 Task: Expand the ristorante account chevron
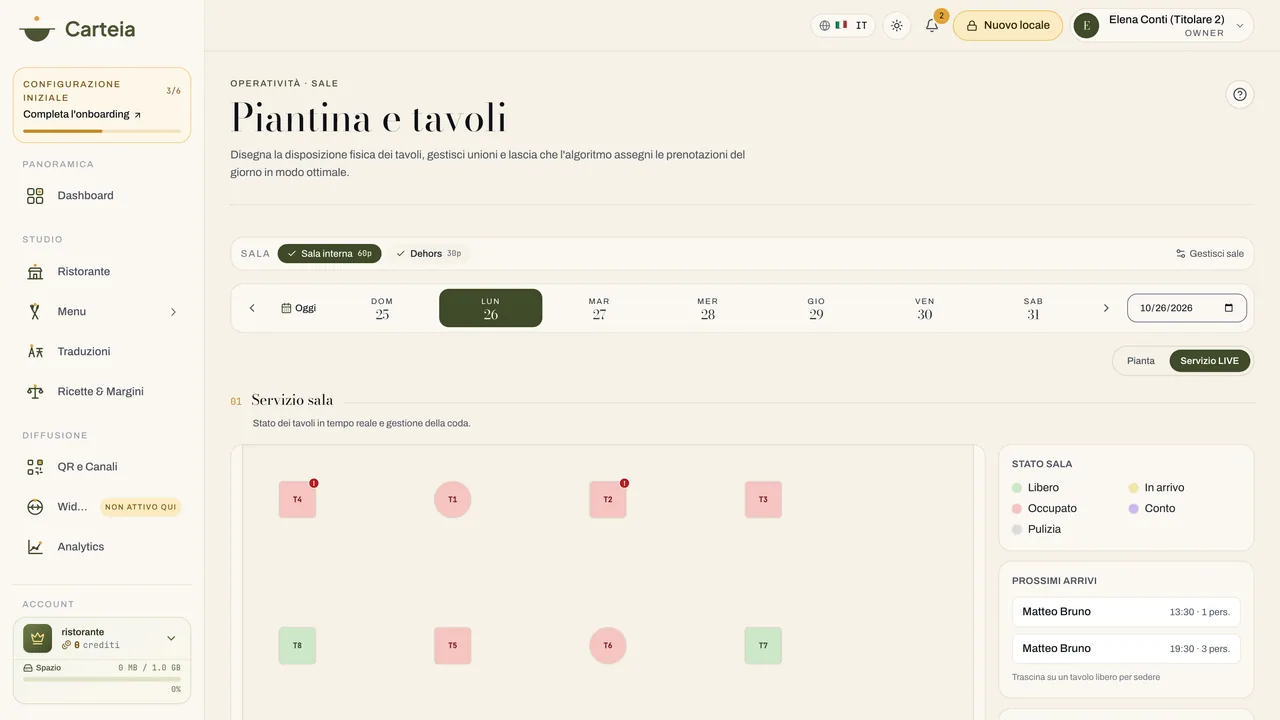pos(171,638)
